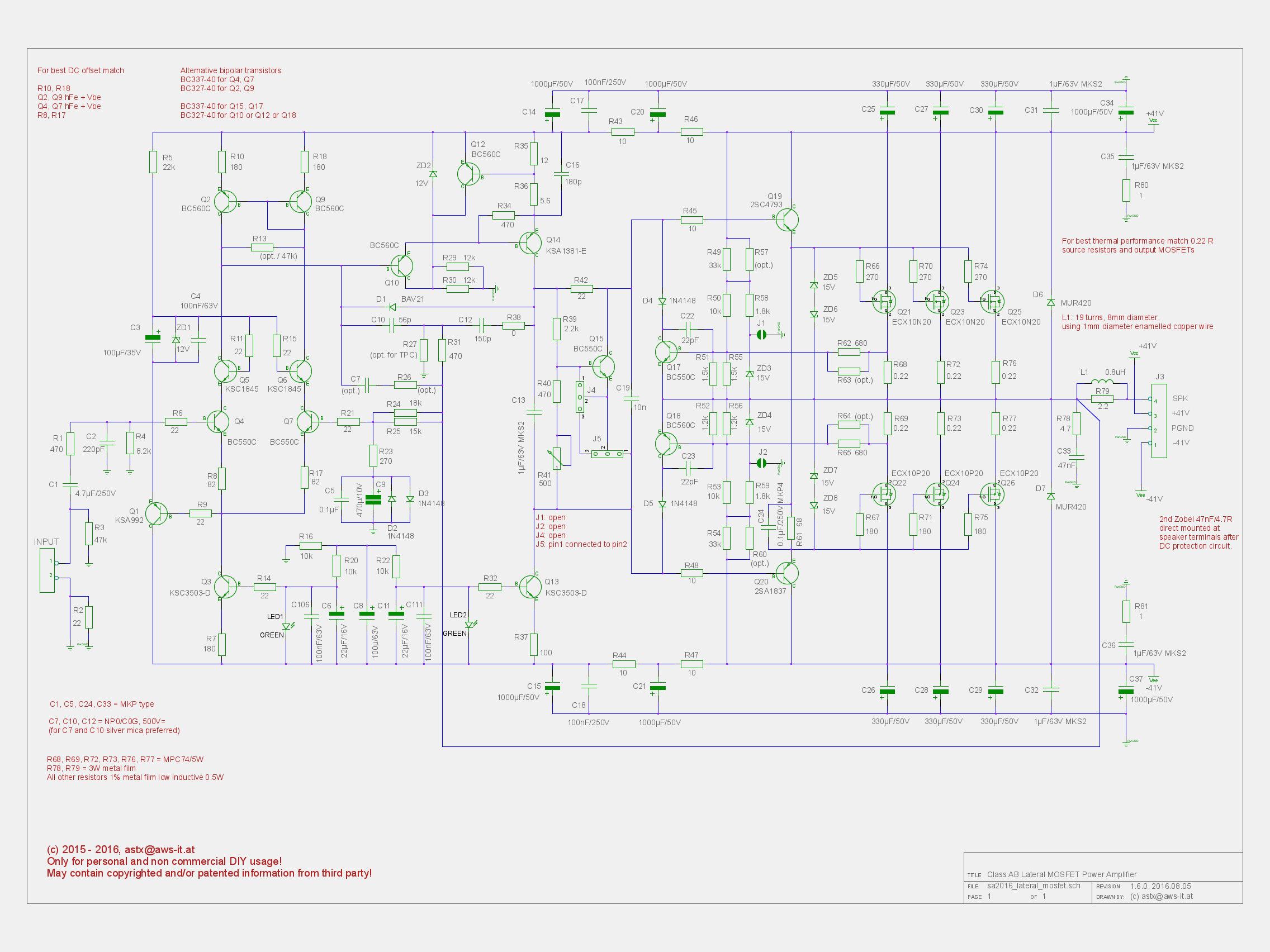Image resolution: width=1270 pixels, height=952 pixels.
Task: Click the 'J1: open' jumper note
Action: pos(551,517)
